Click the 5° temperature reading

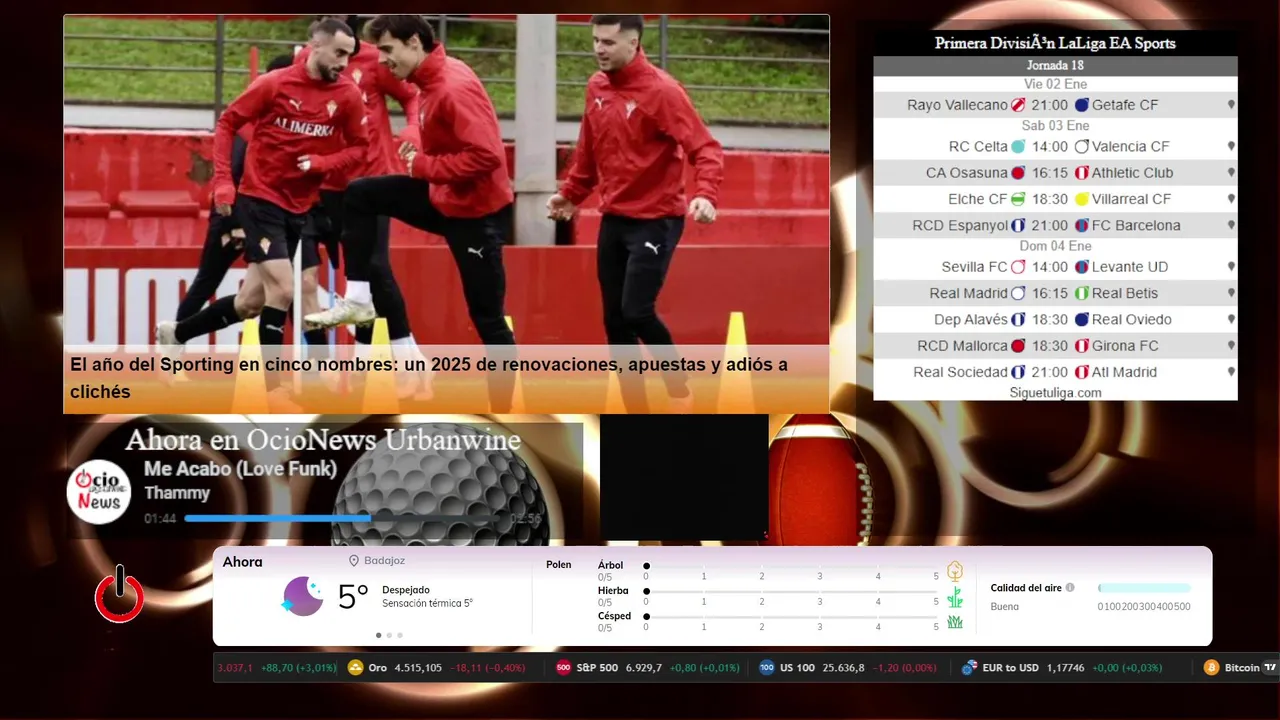pos(353,597)
